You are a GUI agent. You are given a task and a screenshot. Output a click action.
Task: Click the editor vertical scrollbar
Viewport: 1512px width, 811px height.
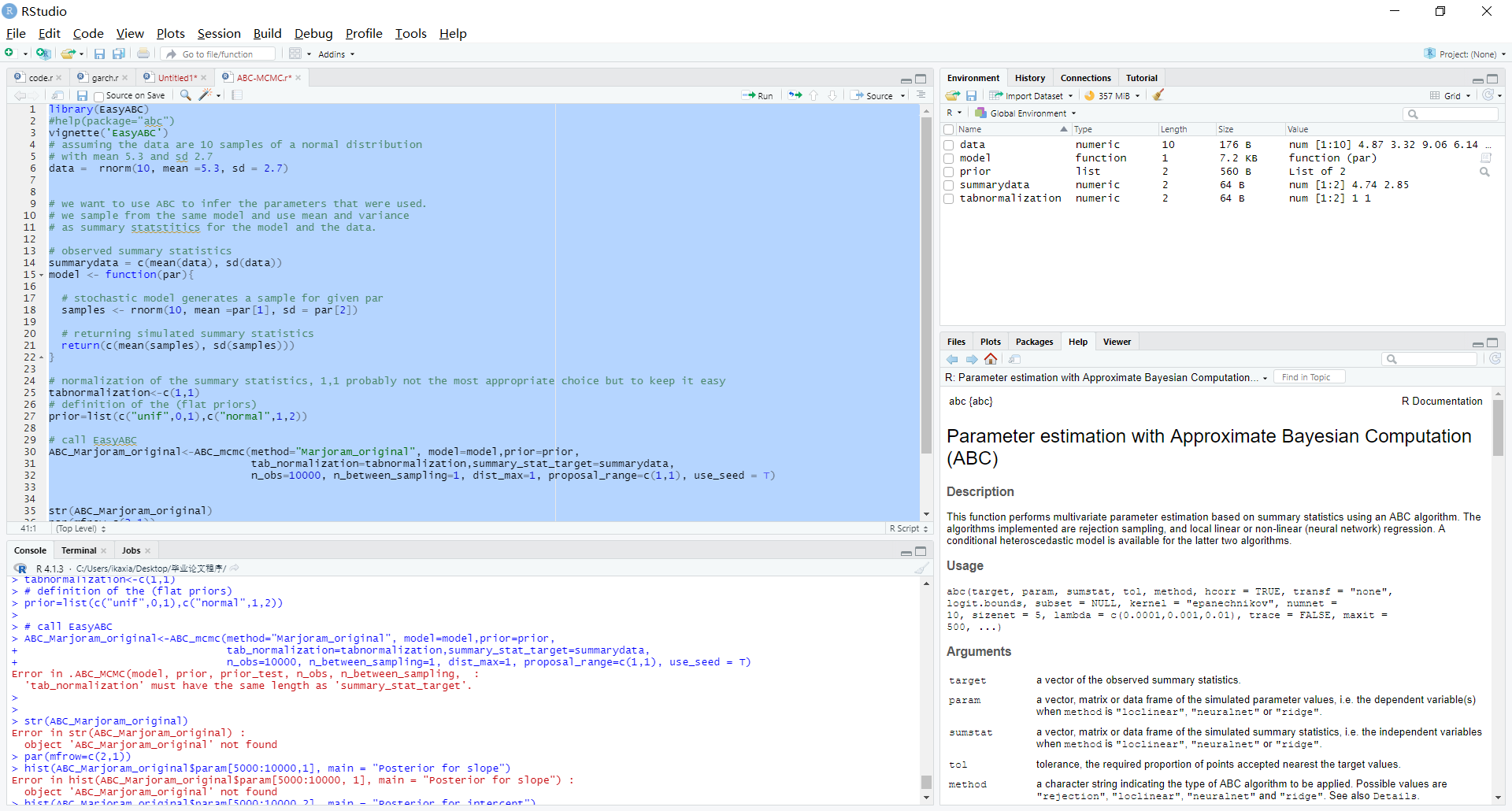pos(926,283)
